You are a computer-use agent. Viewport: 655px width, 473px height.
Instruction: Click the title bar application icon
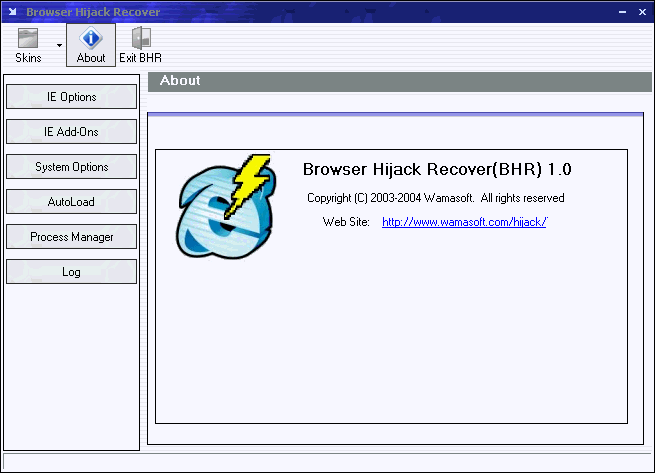point(13,12)
